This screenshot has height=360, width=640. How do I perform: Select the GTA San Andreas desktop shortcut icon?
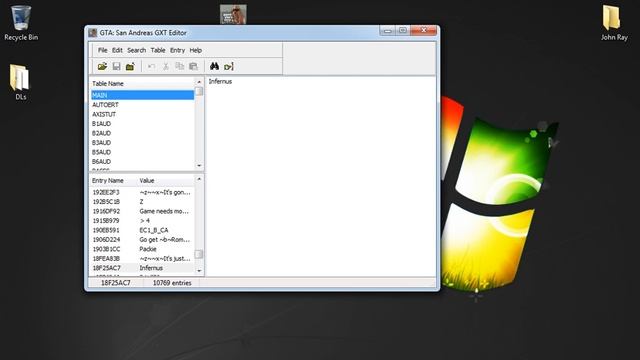pyautogui.click(x=233, y=14)
